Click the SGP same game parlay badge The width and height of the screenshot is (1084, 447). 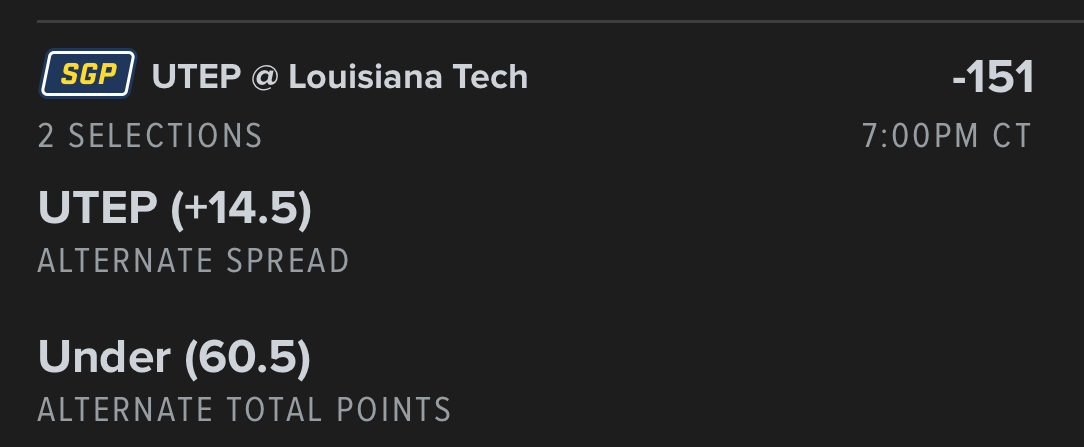(88, 75)
